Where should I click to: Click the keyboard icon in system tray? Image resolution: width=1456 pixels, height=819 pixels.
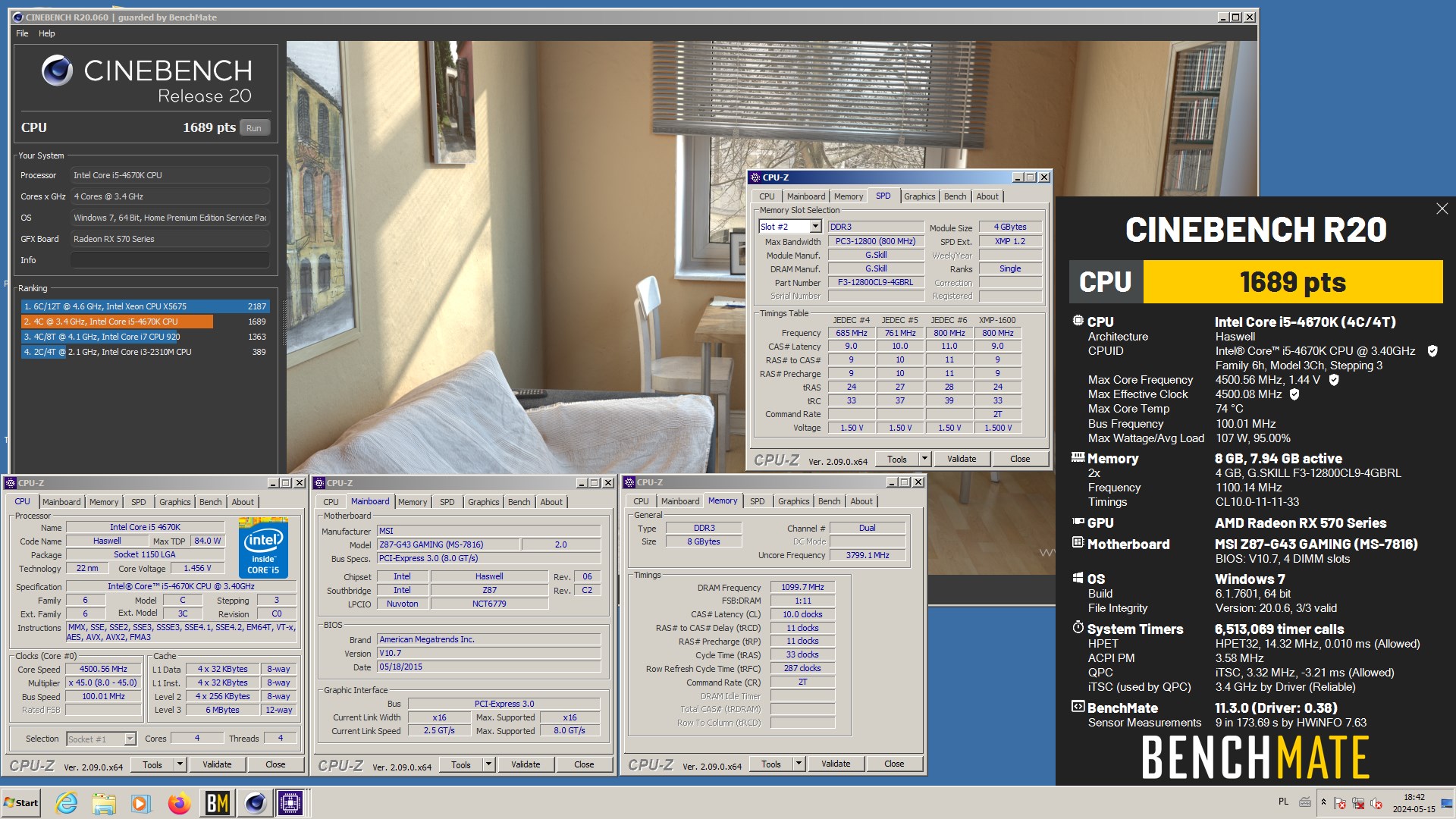coord(1305,802)
